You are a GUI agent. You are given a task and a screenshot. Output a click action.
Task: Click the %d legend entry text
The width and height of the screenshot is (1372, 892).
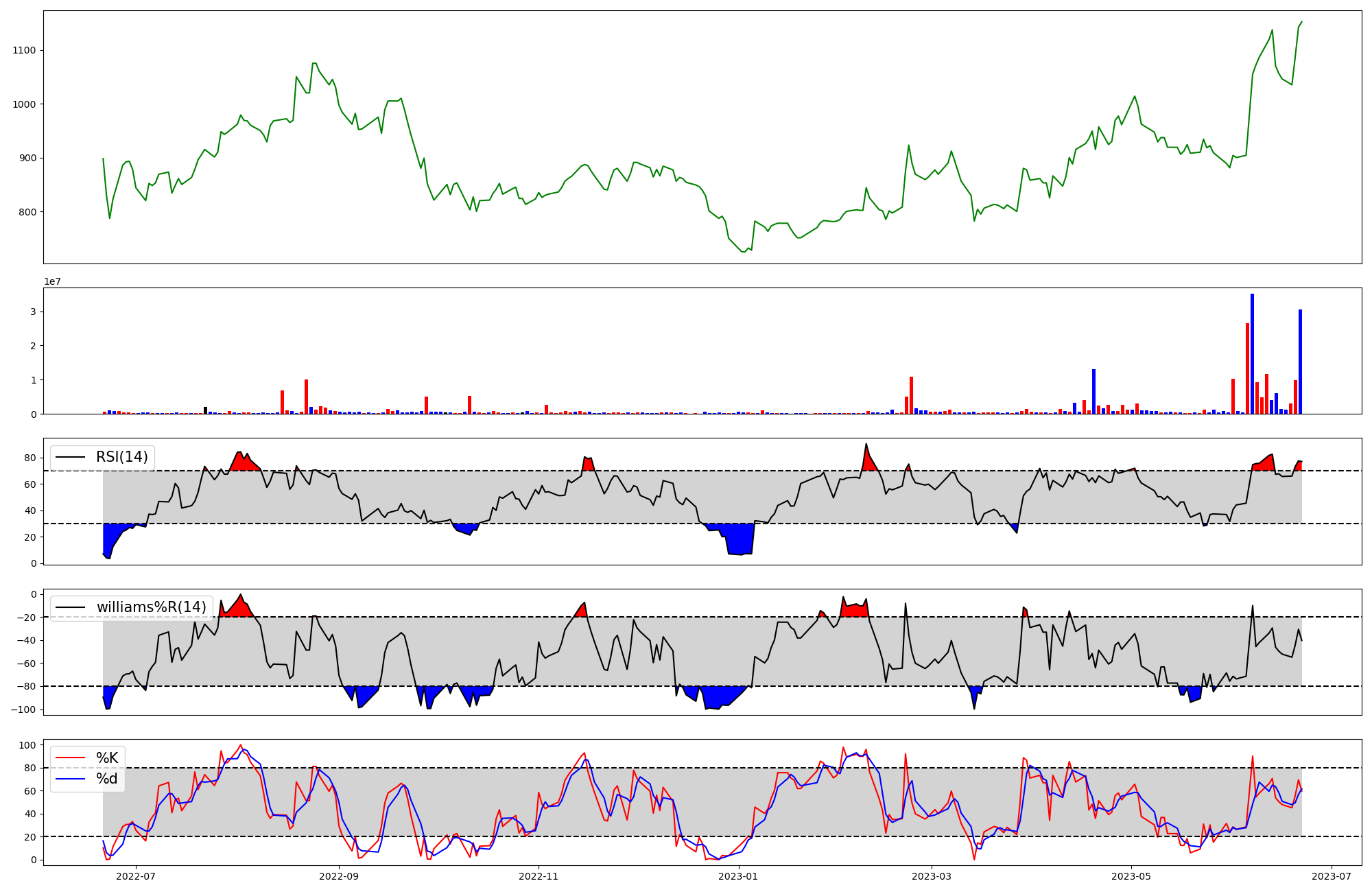107,779
